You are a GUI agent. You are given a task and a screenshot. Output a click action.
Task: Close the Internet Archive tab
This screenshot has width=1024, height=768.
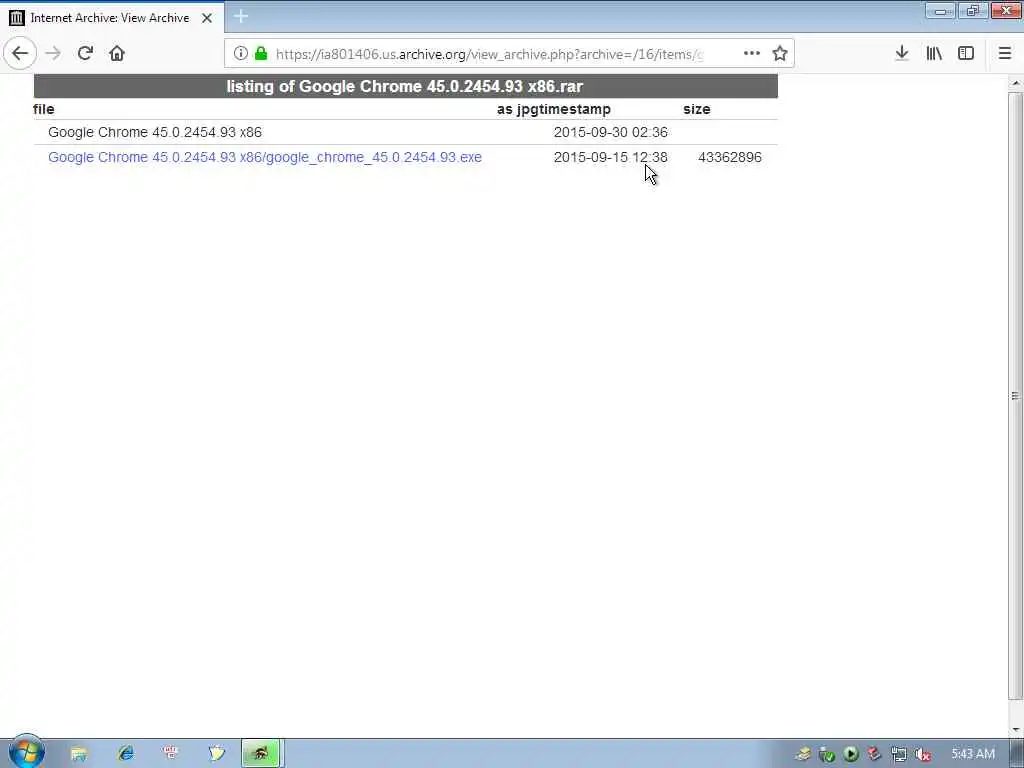coord(207,18)
